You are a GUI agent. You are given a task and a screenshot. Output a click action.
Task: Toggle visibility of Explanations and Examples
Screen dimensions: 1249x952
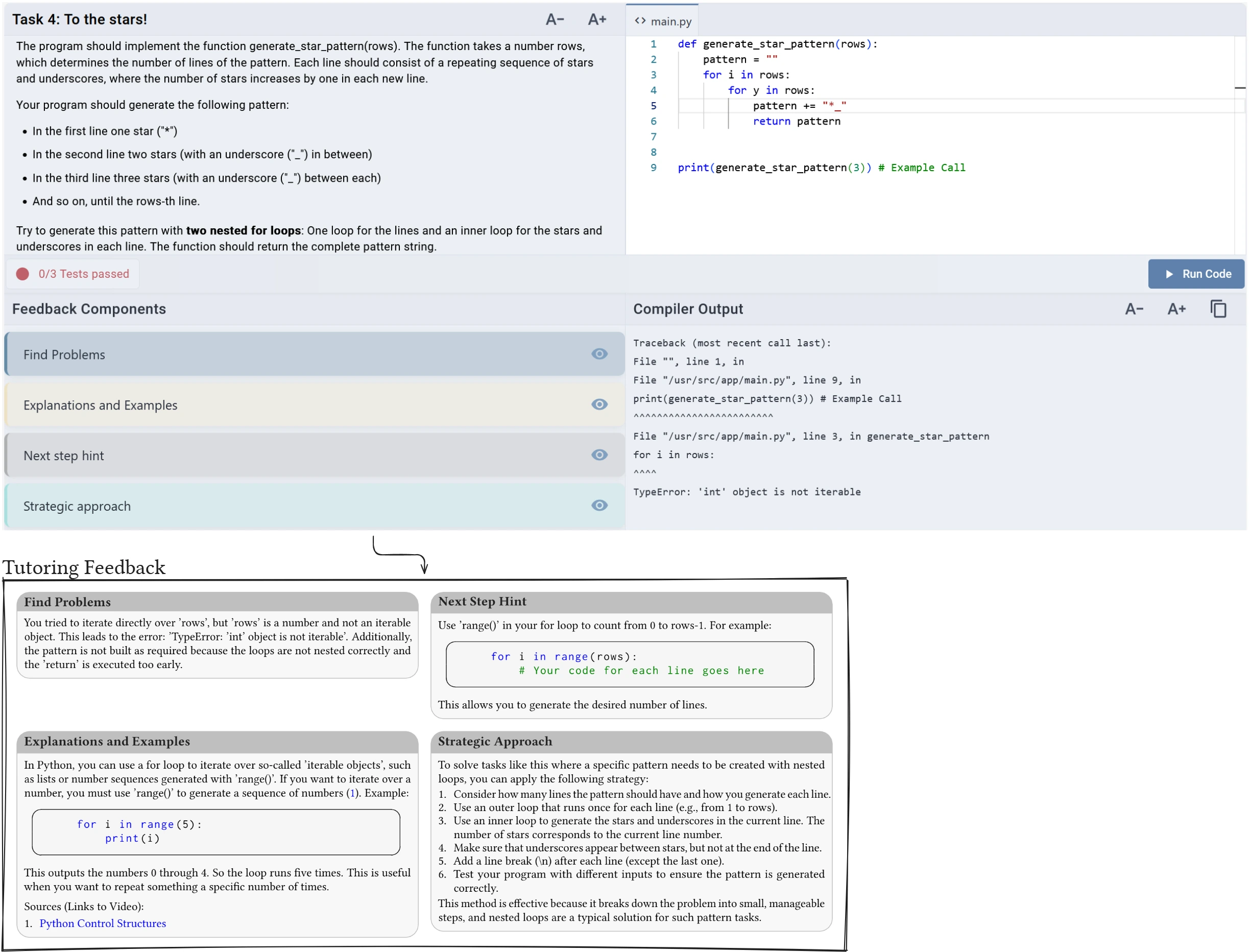[600, 404]
